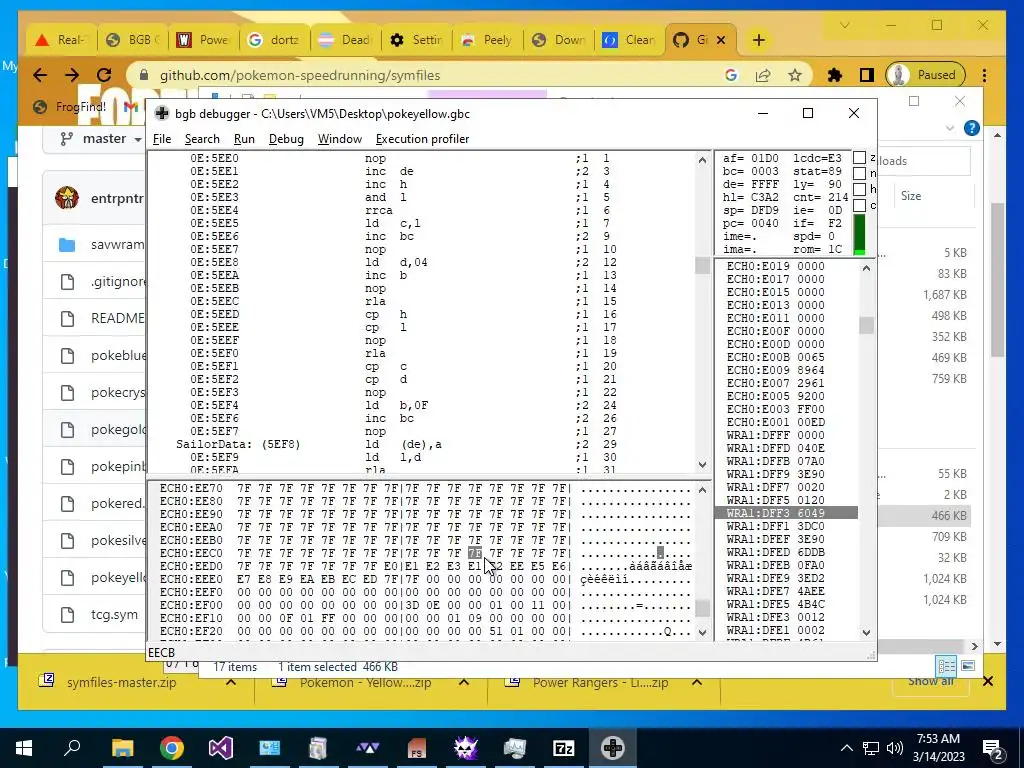Switch Explorer to large icons view icon
This screenshot has width=1024, height=768.
click(x=968, y=665)
